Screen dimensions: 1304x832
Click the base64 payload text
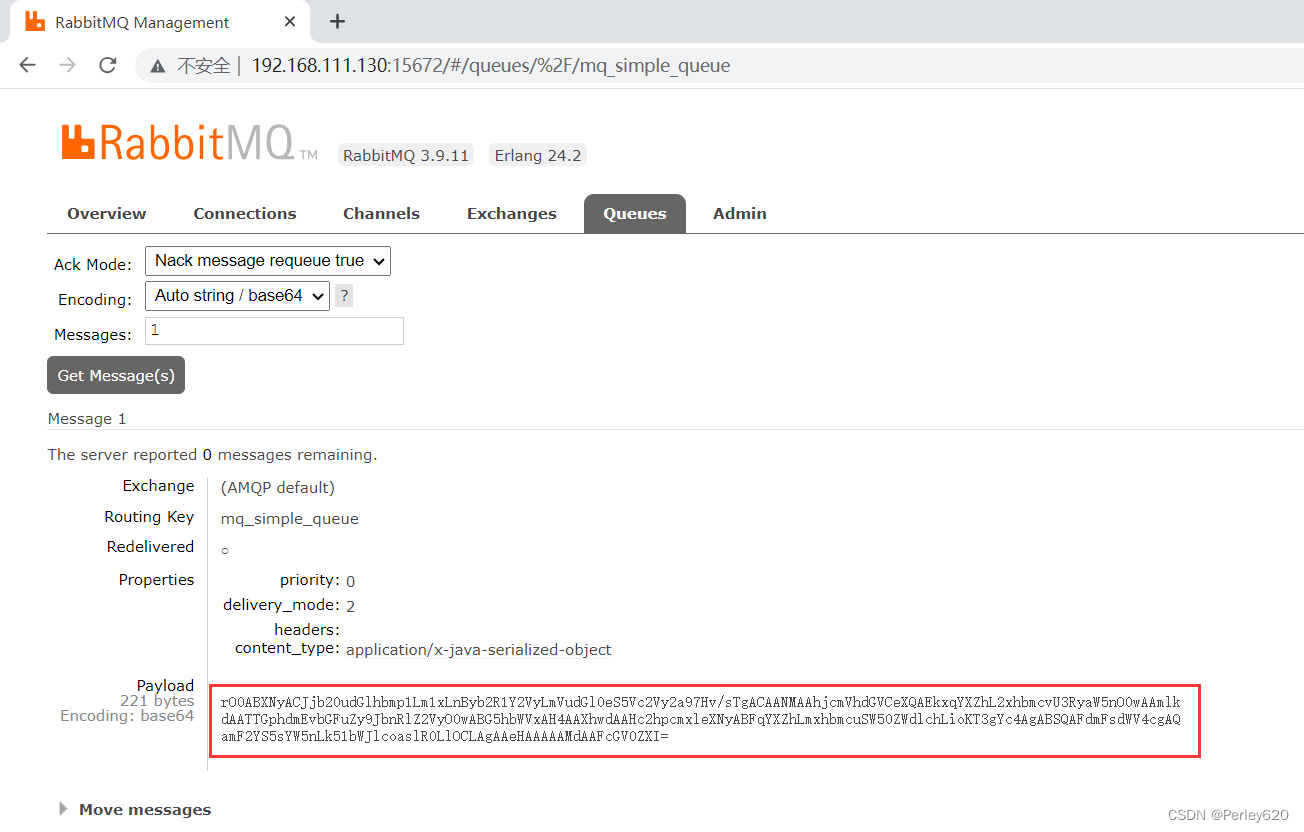click(x=701, y=720)
